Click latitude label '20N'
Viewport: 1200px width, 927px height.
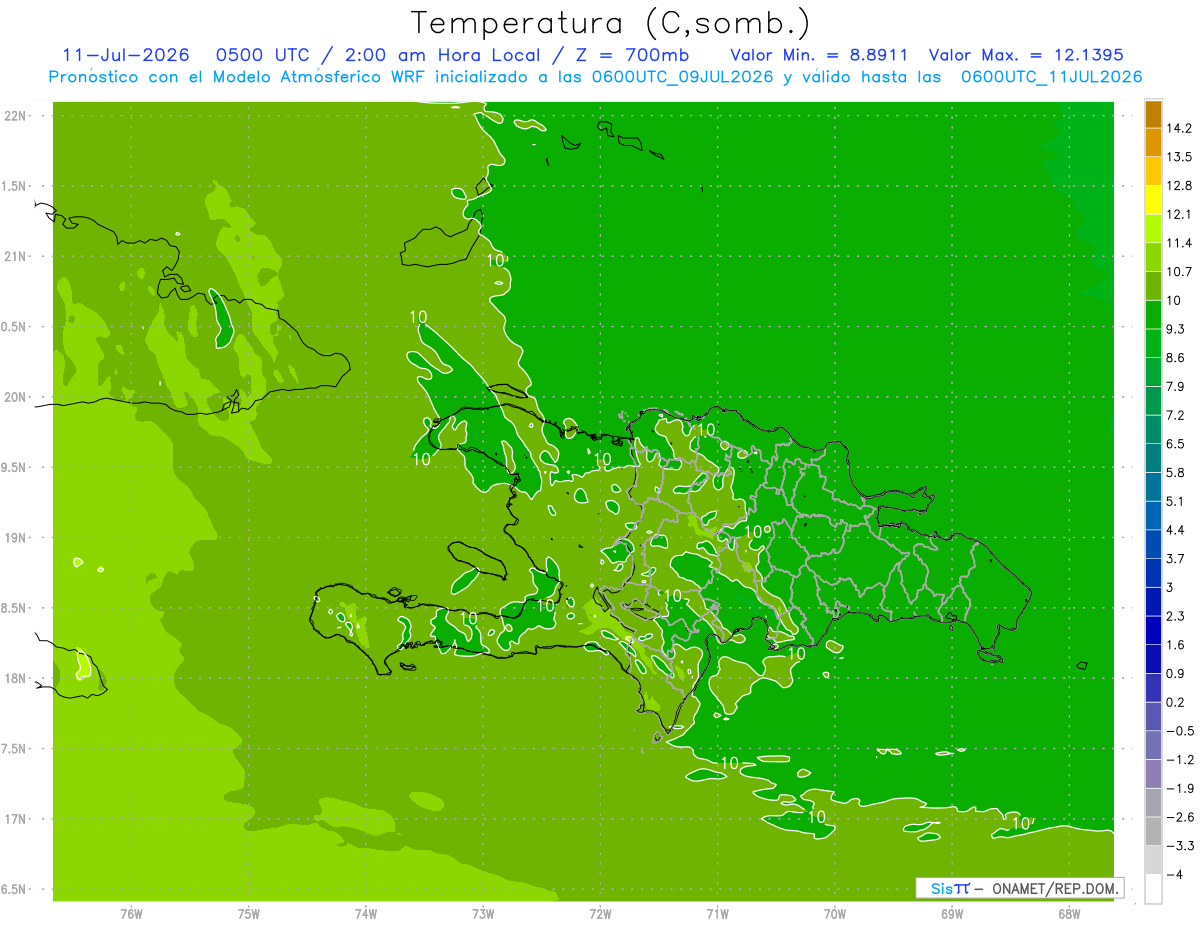15,397
